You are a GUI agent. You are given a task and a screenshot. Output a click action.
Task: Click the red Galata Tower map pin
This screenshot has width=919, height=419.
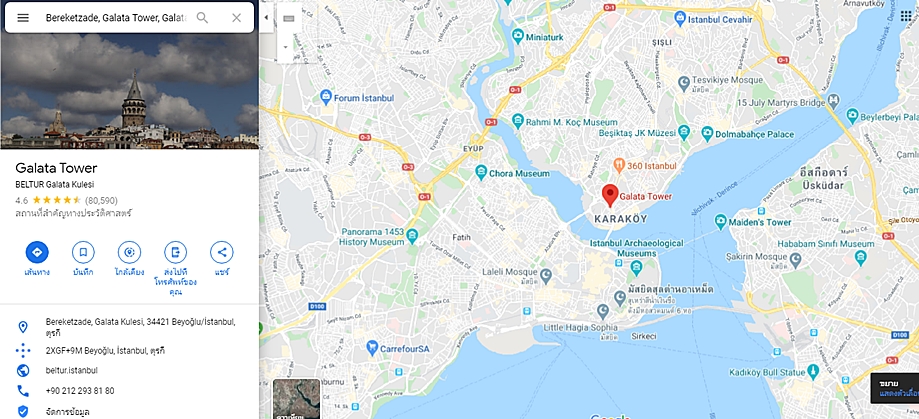610,196
